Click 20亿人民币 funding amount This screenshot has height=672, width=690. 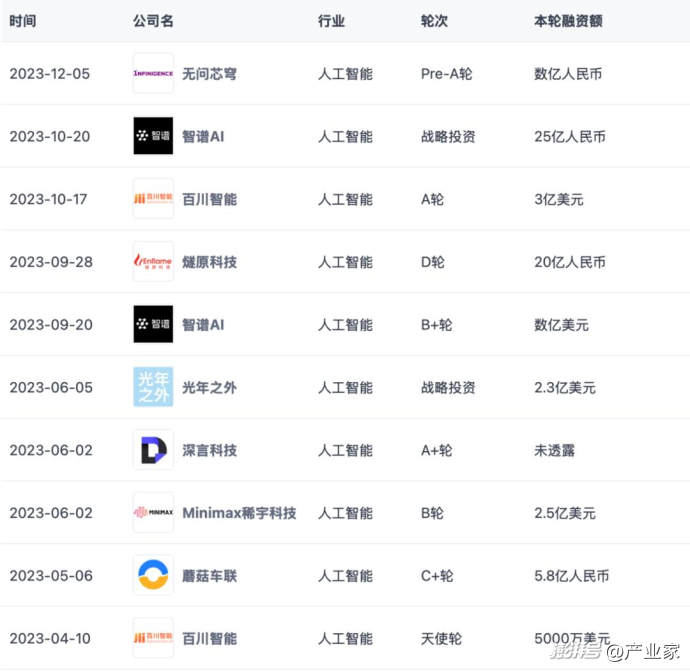570,262
